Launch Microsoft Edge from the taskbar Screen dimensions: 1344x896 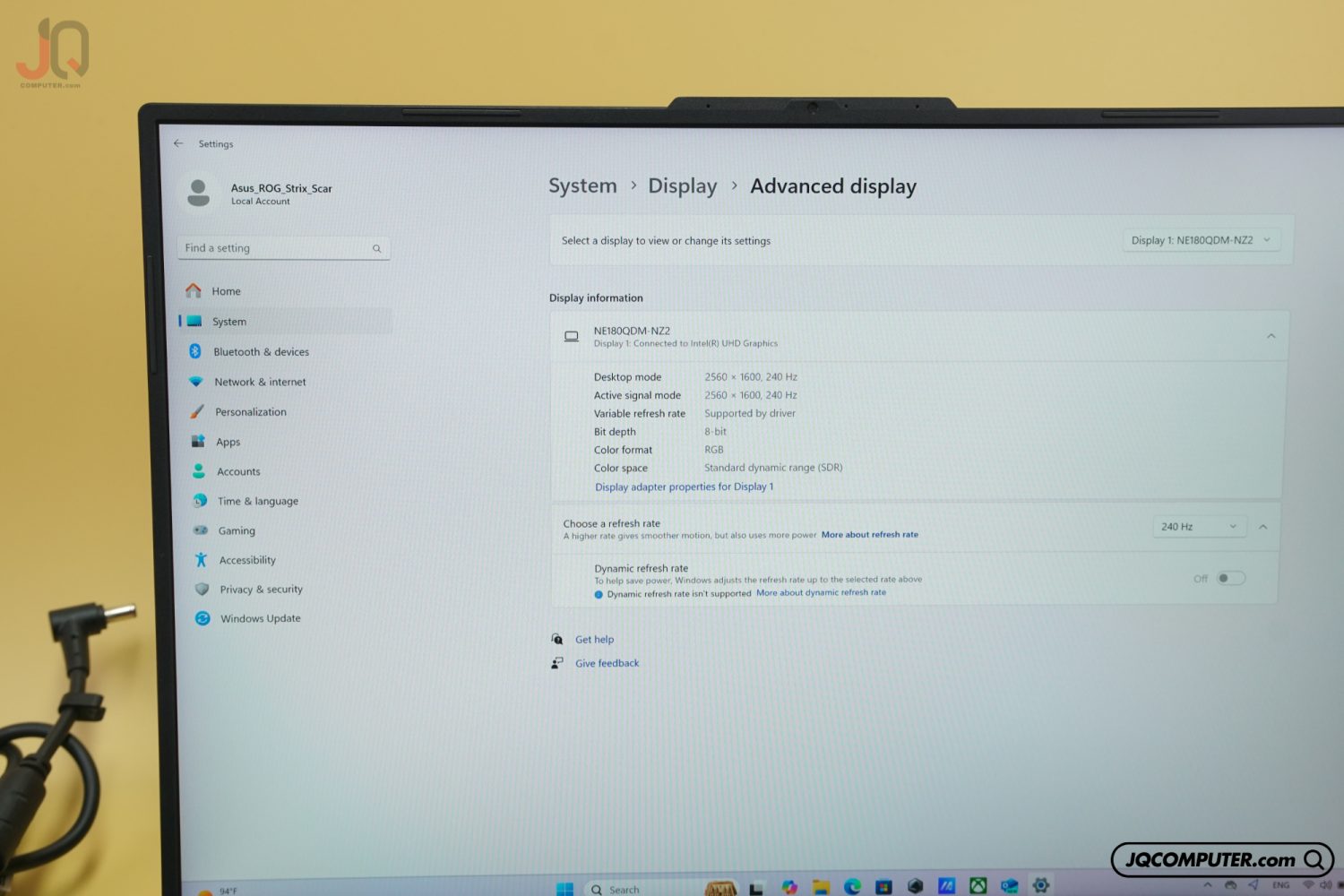pyautogui.click(x=852, y=887)
